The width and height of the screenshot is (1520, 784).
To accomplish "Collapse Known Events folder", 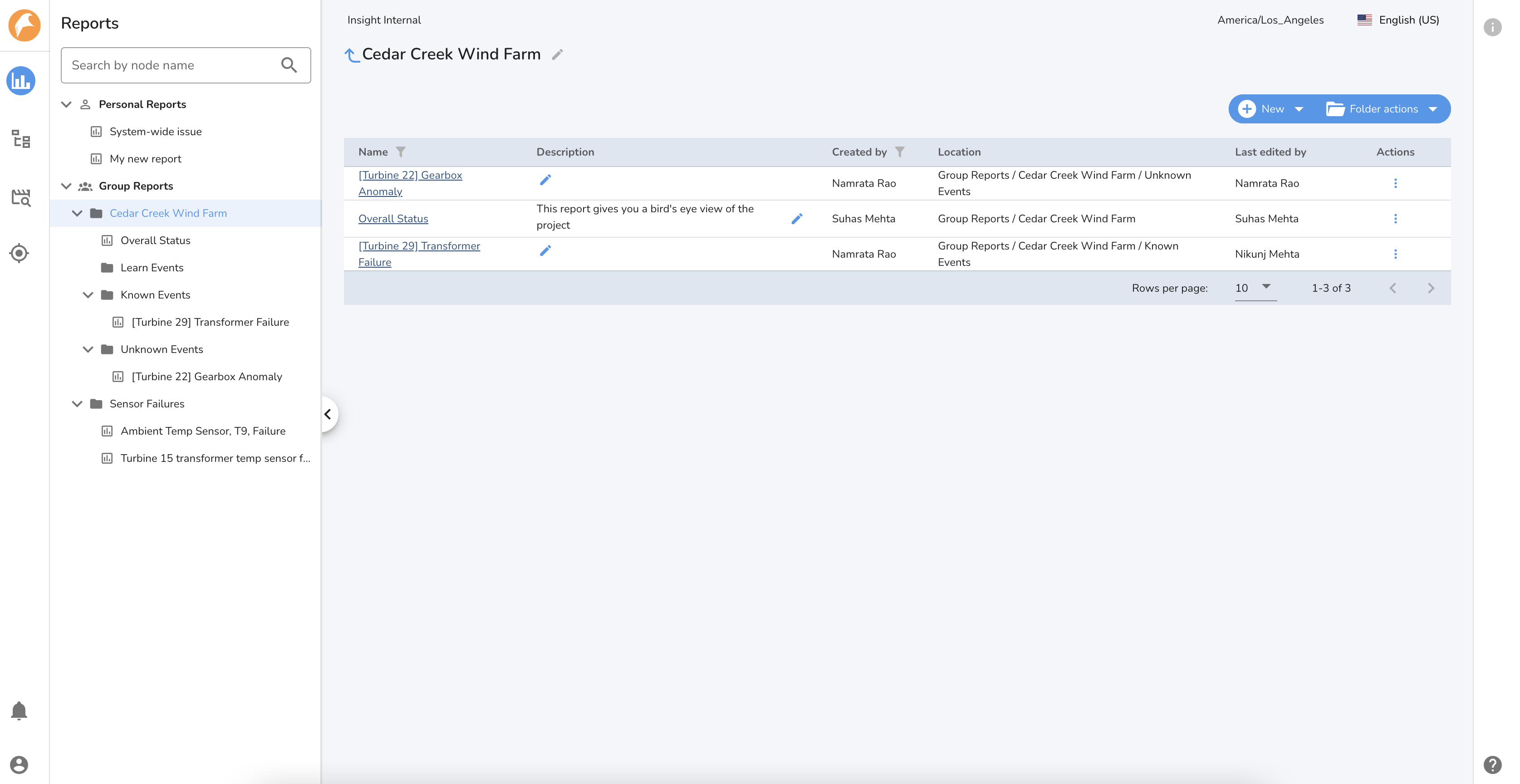I will click(88, 295).
